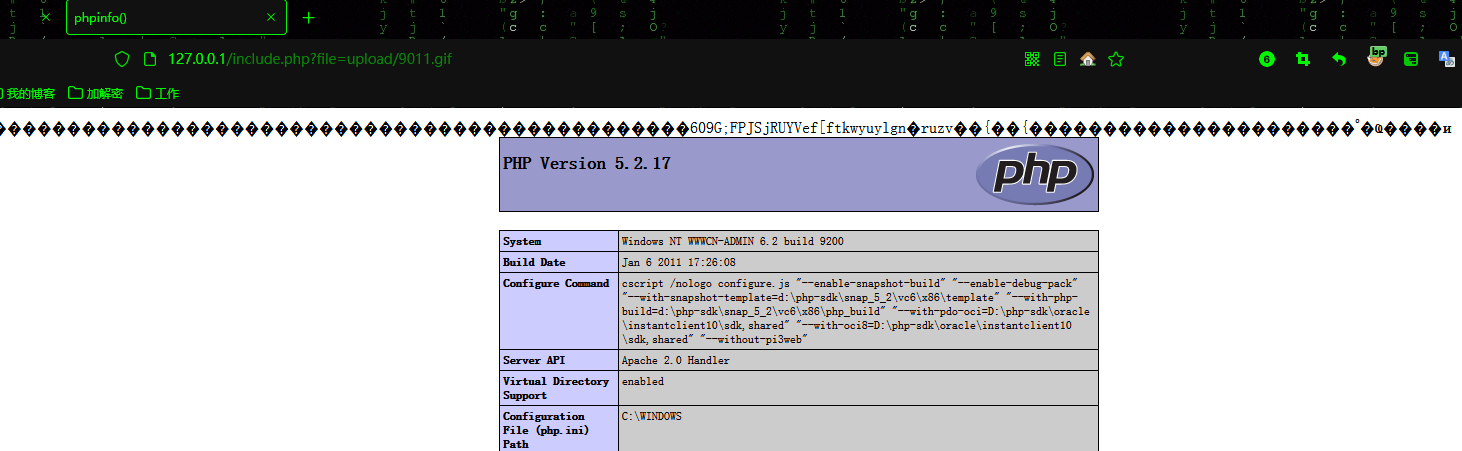Open the bp proxy extension icon
The width and height of the screenshot is (1462, 451).
(1377, 57)
